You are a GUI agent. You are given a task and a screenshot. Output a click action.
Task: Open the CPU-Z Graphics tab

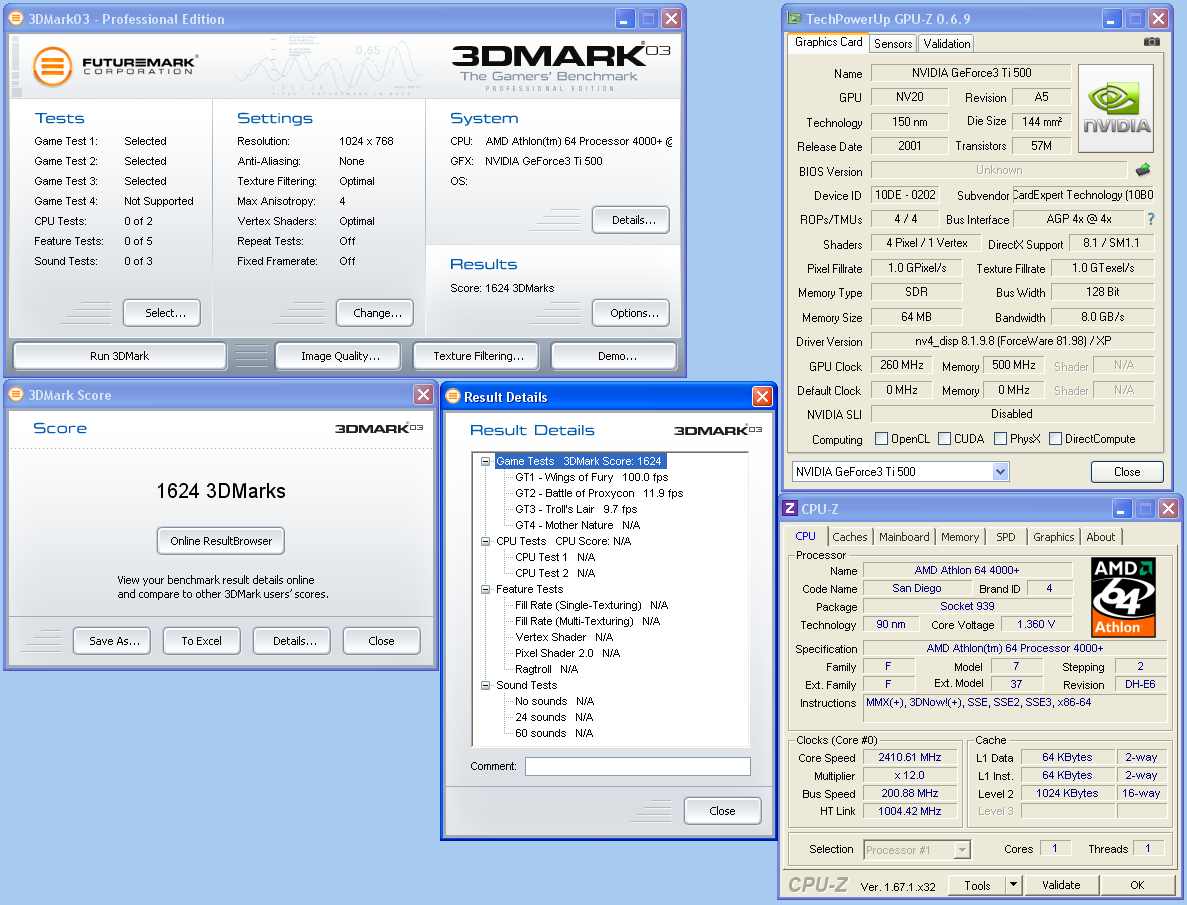pos(1053,537)
